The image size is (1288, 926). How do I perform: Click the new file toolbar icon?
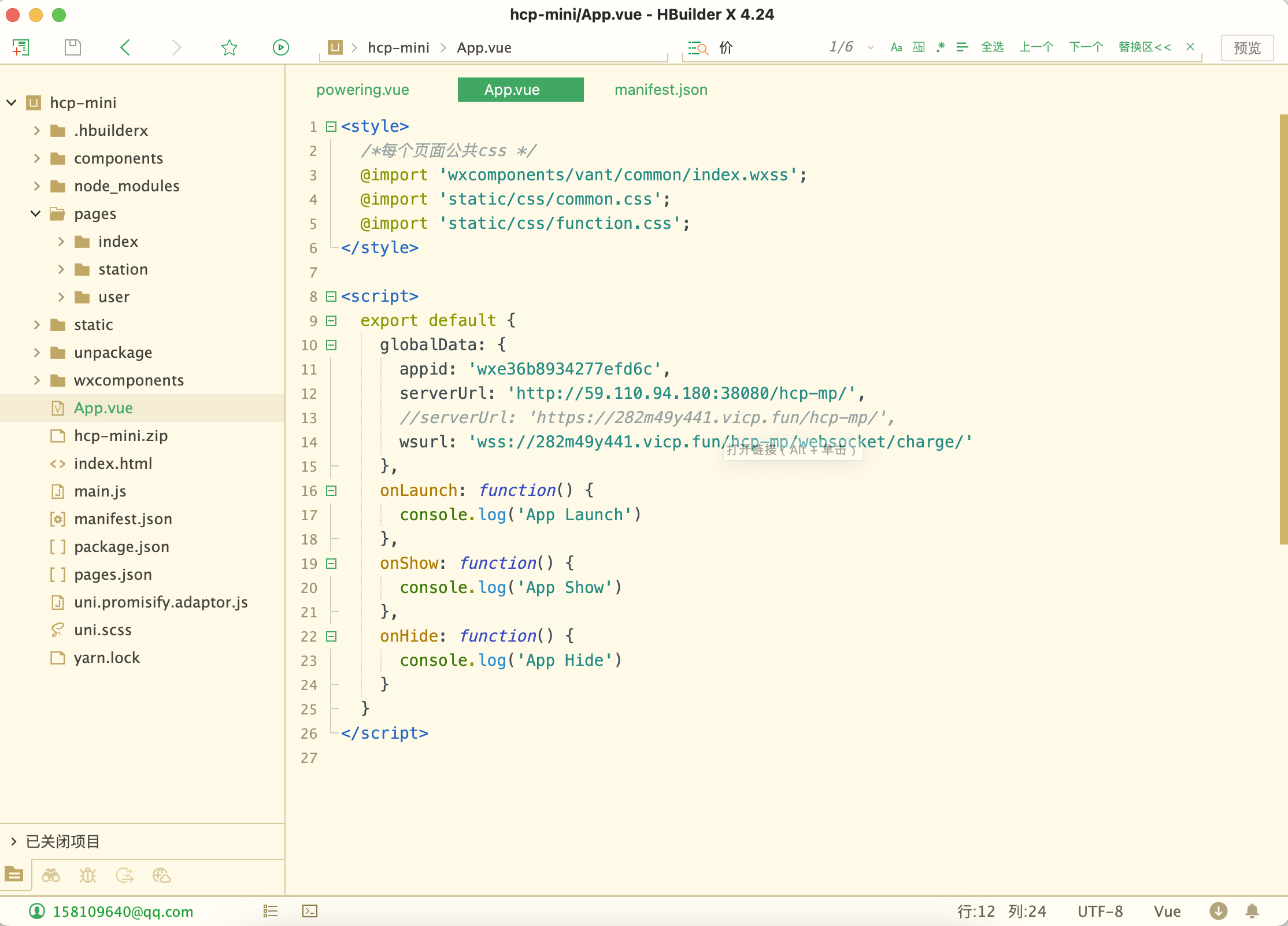(x=21, y=47)
